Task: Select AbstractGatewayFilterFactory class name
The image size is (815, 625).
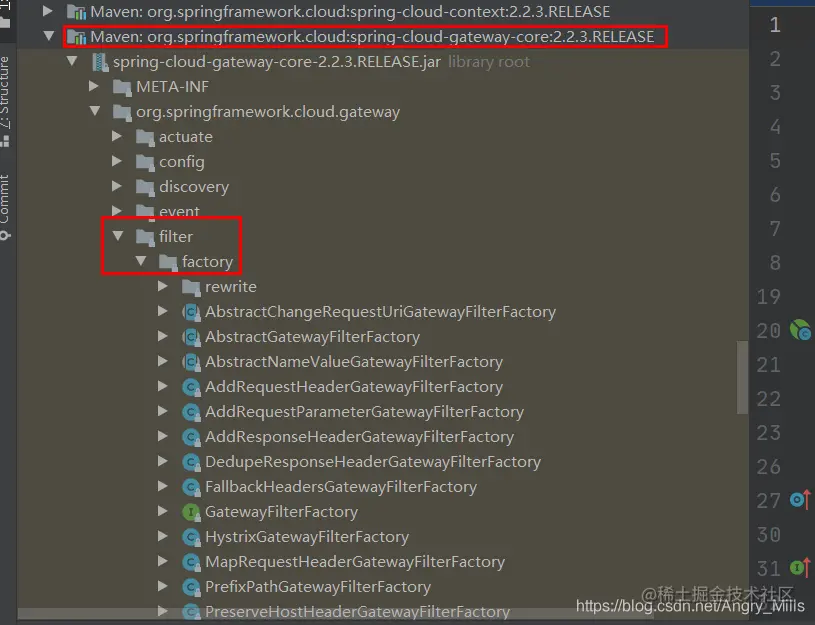Action: tap(312, 336)
